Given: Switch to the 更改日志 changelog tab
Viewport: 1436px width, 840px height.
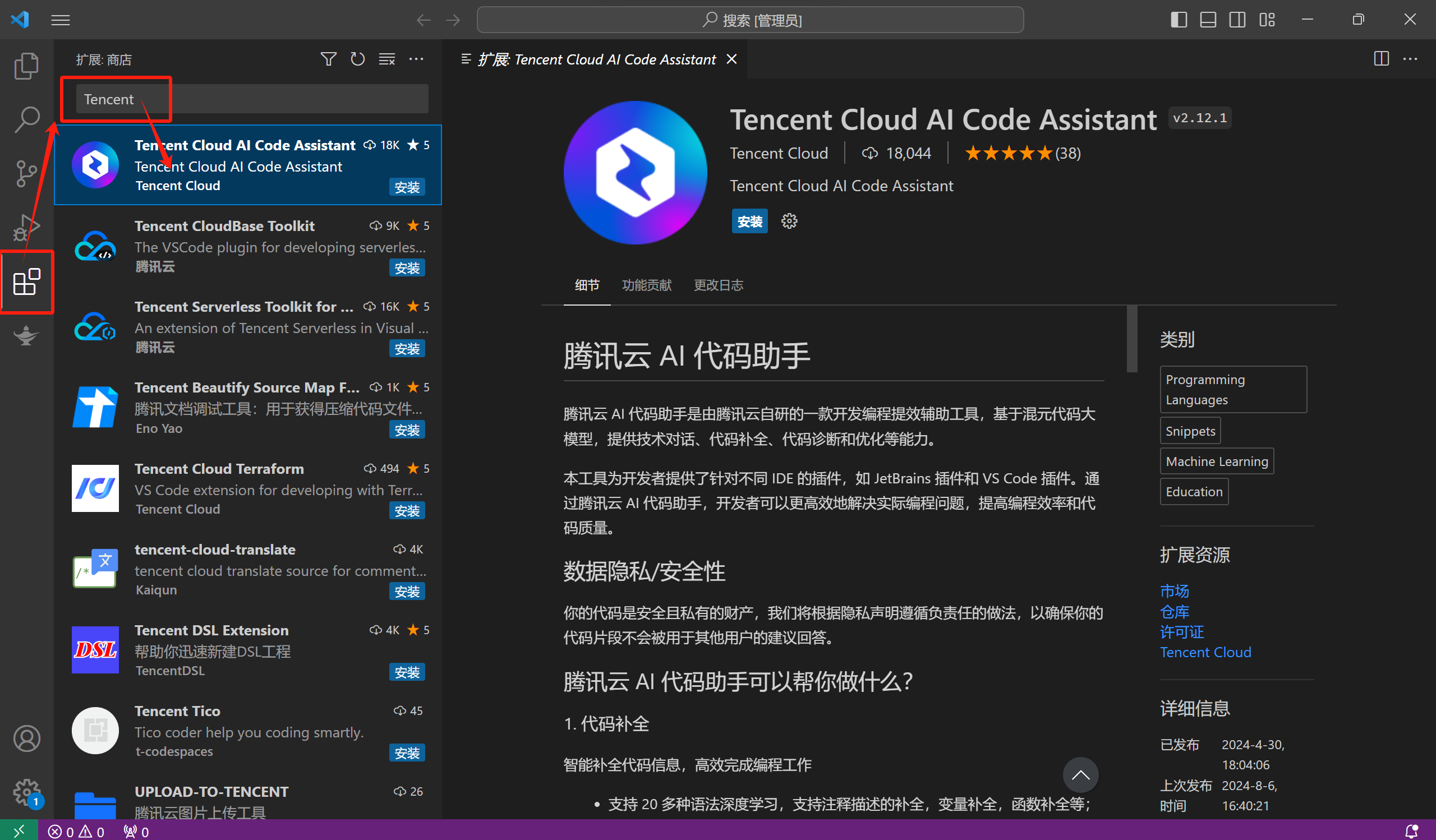Looking at the screenshot, I should [718, 285].
